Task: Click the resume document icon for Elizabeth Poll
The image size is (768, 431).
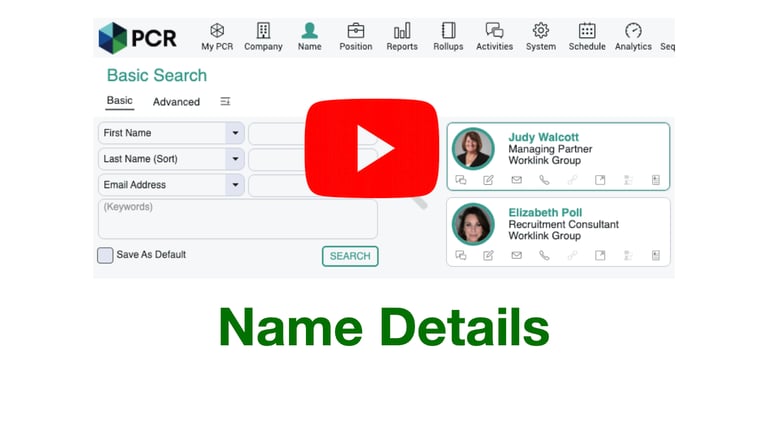Action: (x=656, y=255)
